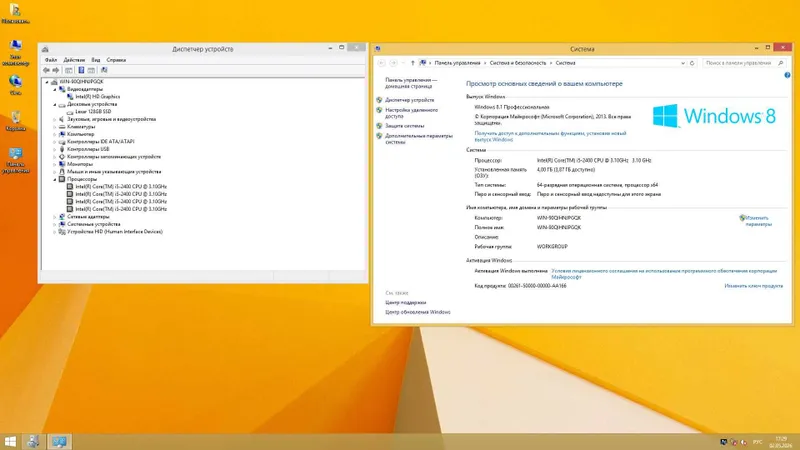The height and width of the screenshot is (450, 800).
Task: Click Центр поддержки link
Action: [x=406, y=303]
